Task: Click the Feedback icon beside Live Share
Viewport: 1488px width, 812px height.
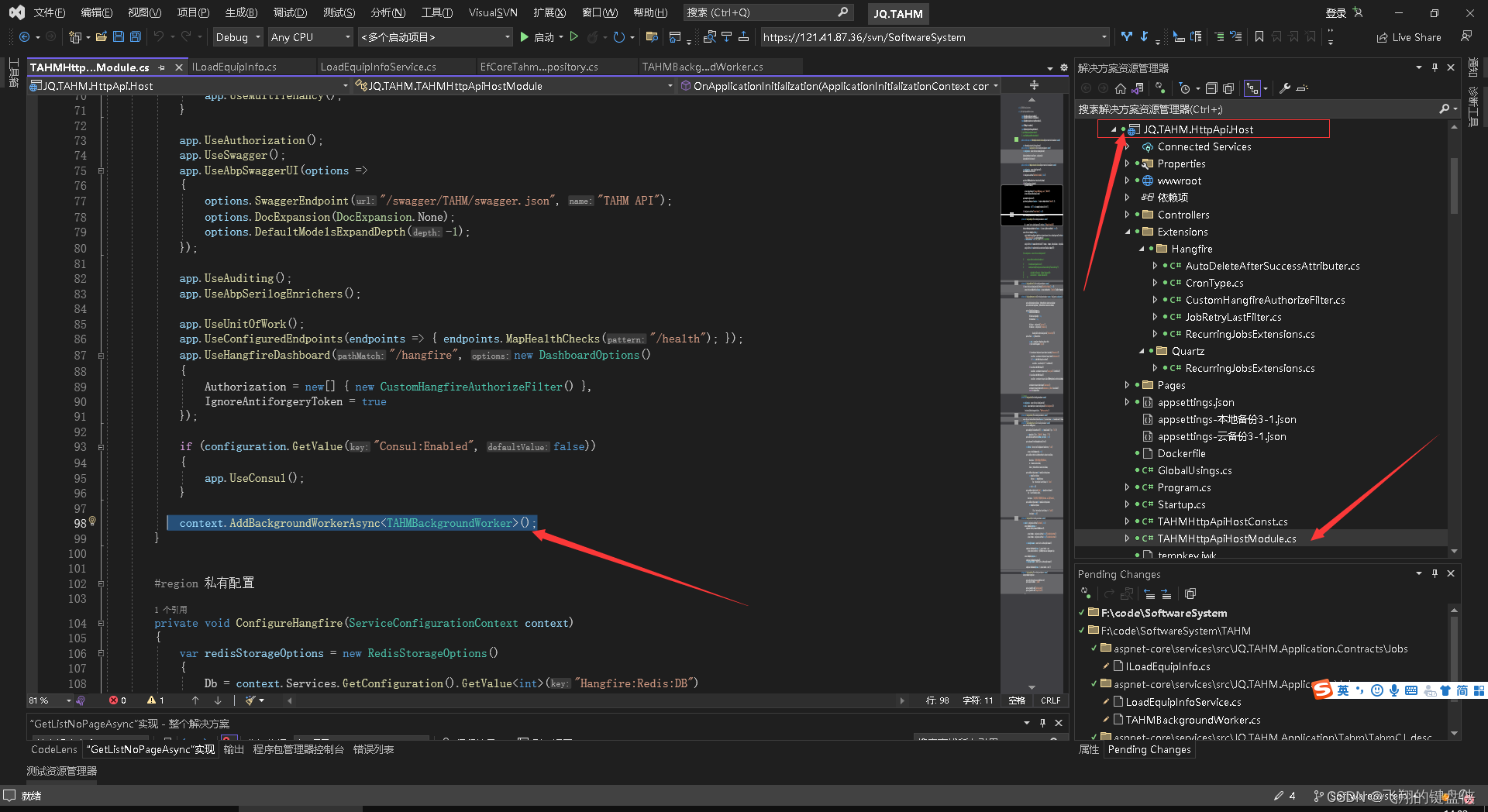Action: [x=1466, y=36]
